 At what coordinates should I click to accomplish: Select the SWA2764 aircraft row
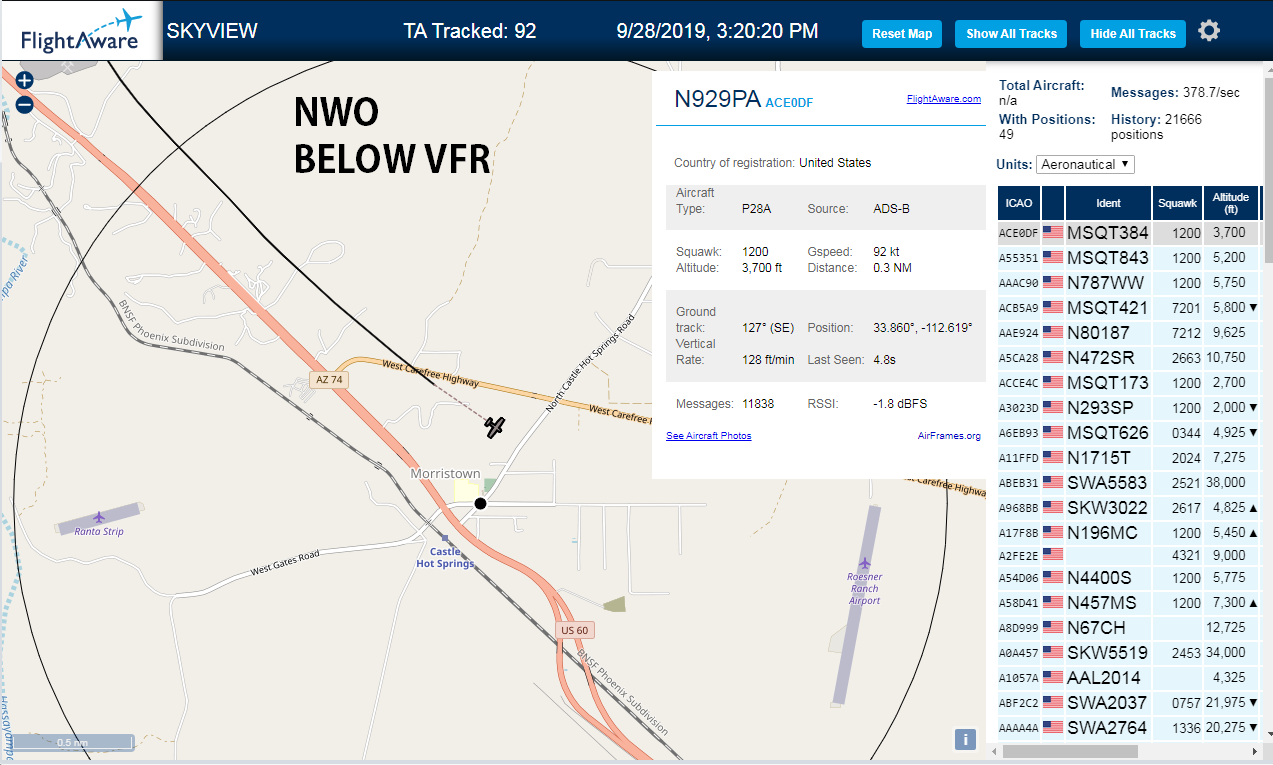(x=1129, y=728)
